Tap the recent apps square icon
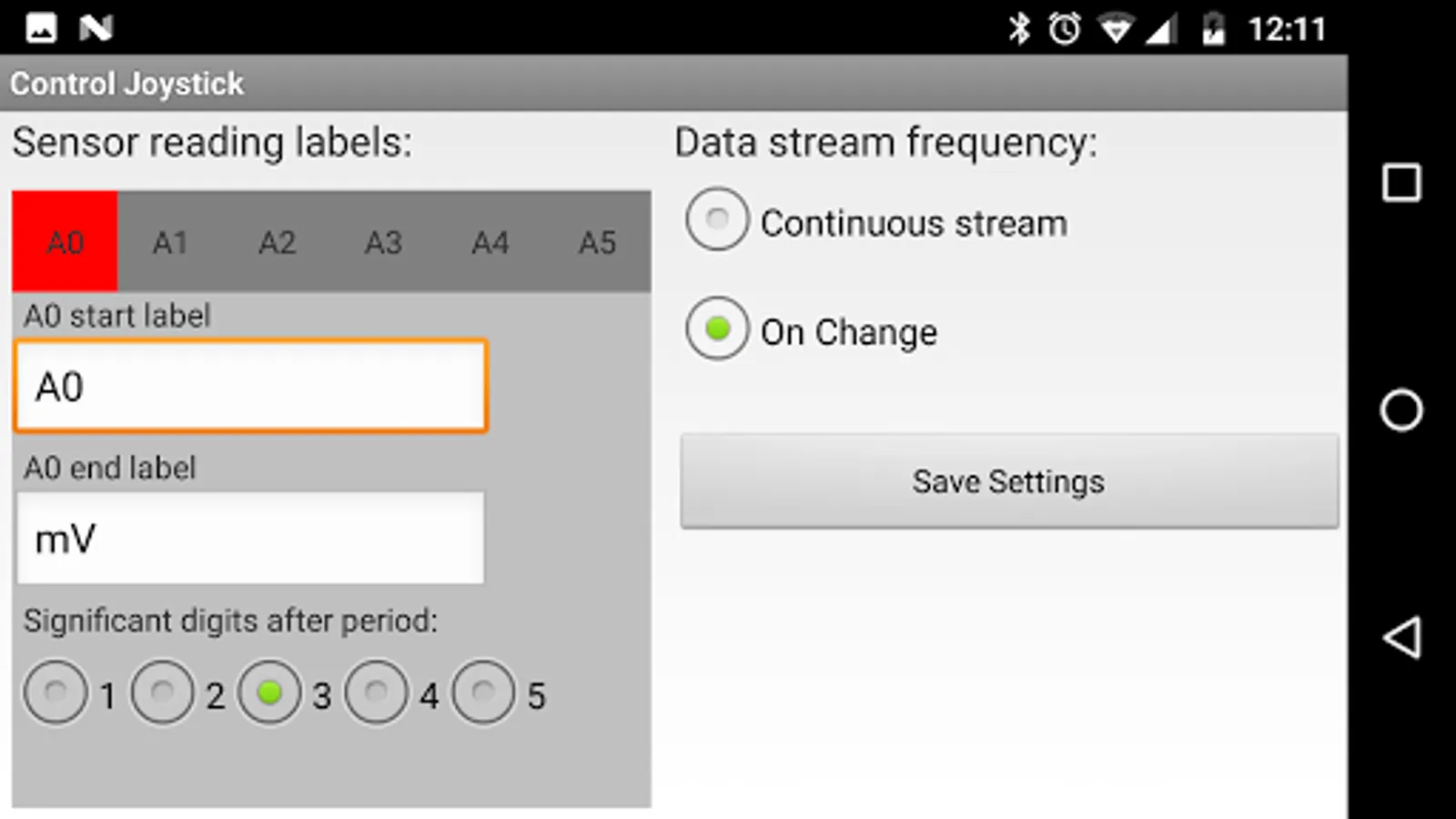This screenshot has width=1456, height=819. [x=1401, y=183]
